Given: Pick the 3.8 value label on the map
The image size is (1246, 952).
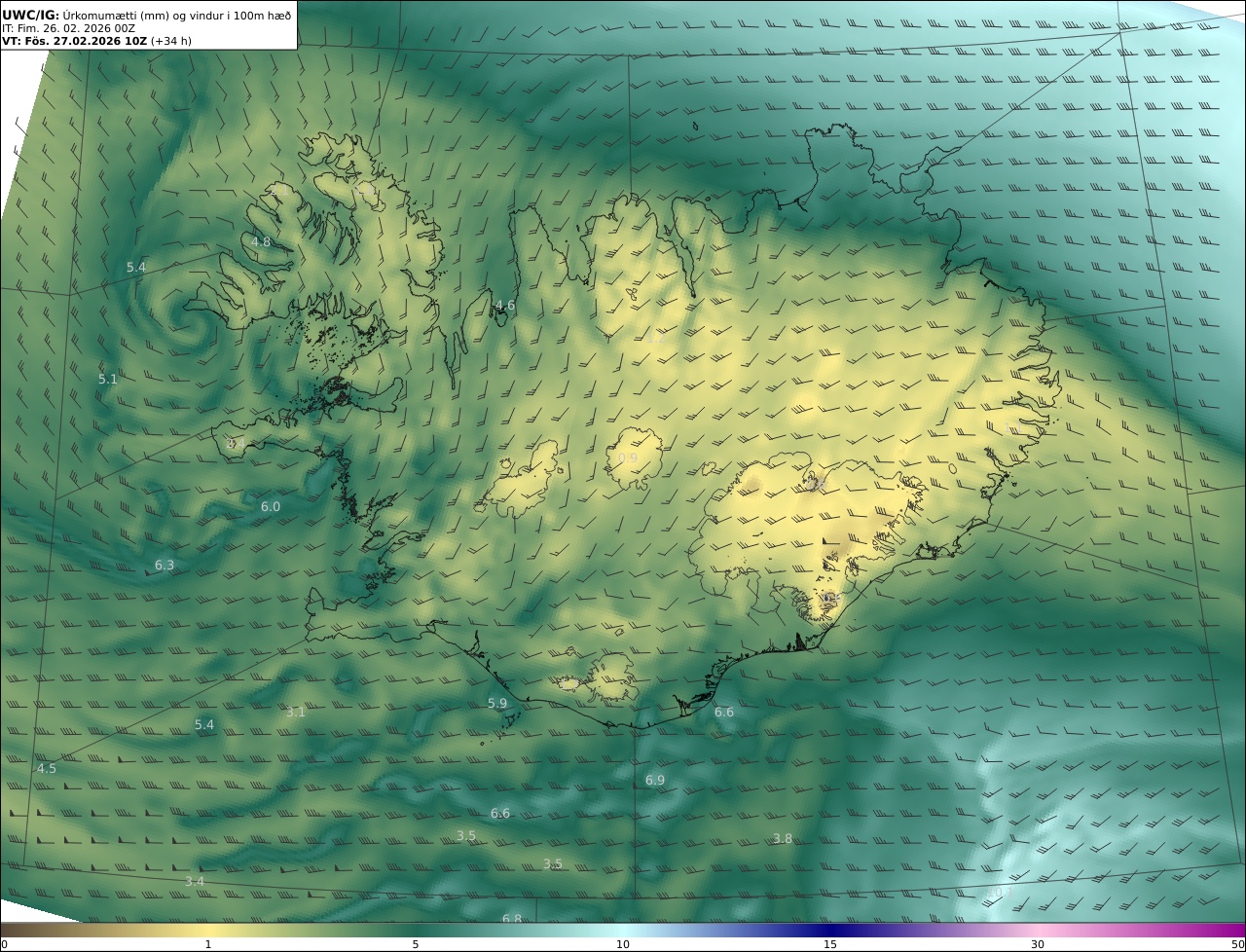Looking at the screenshot, I should tap(783, 838).
